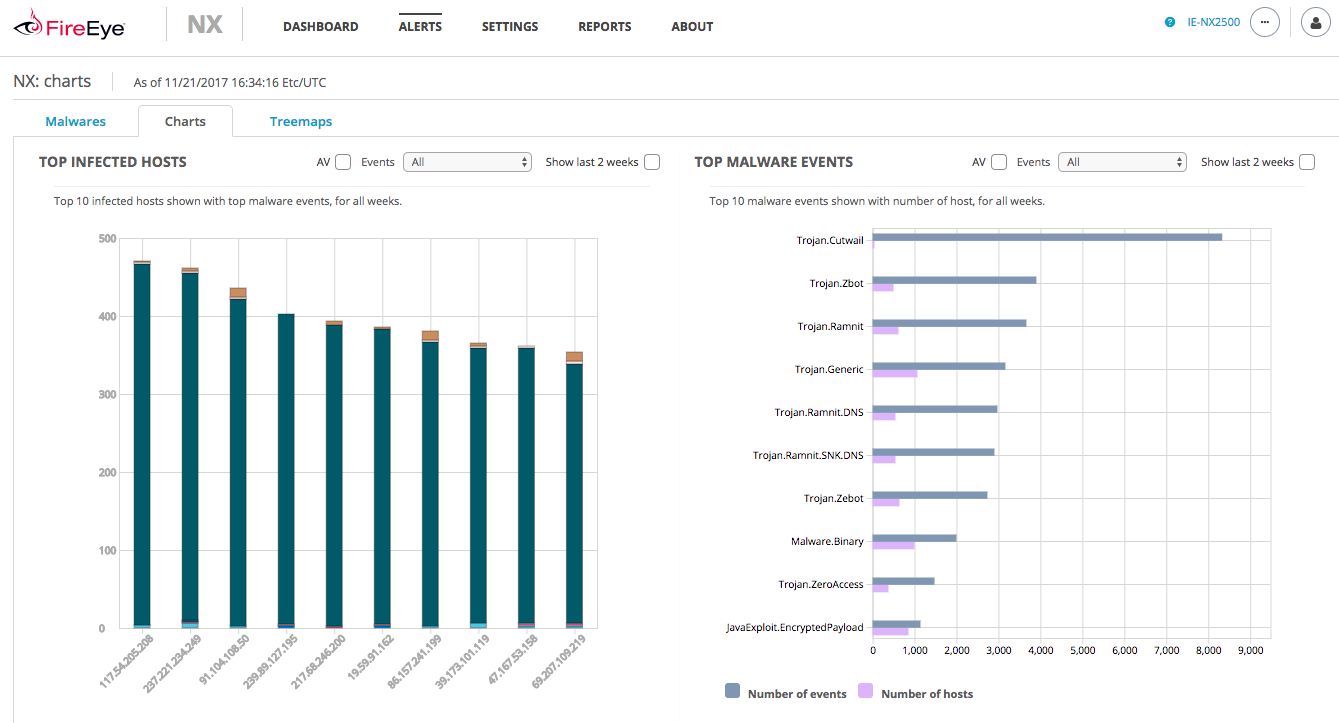1339x723 pixels.
Task: Open the Reports menu
Action: click(x=605, y=27)
